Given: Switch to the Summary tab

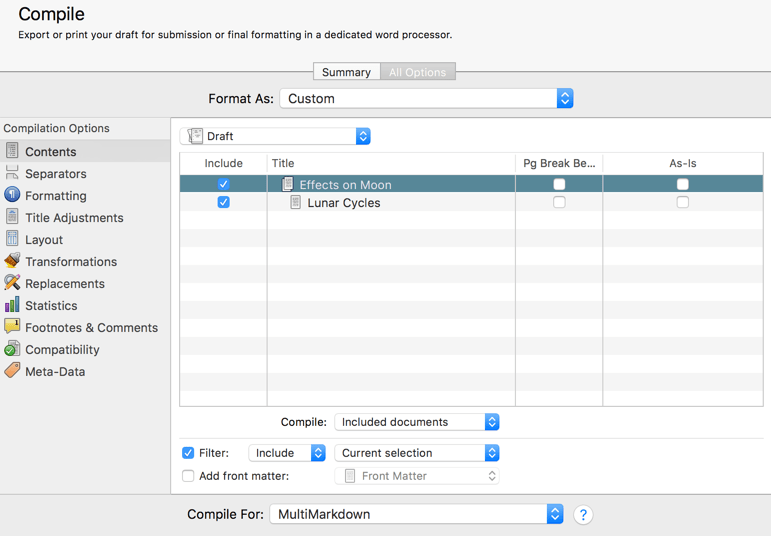Looking at the screenshot, I should click(346, 72).
